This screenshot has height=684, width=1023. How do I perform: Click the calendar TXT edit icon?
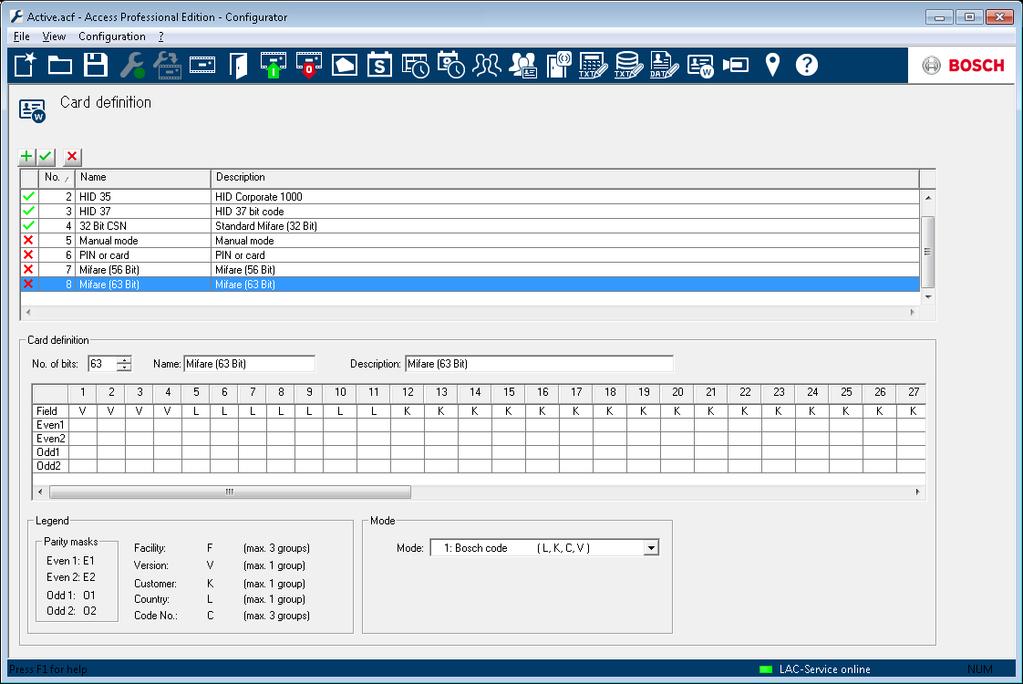[593, 65]
